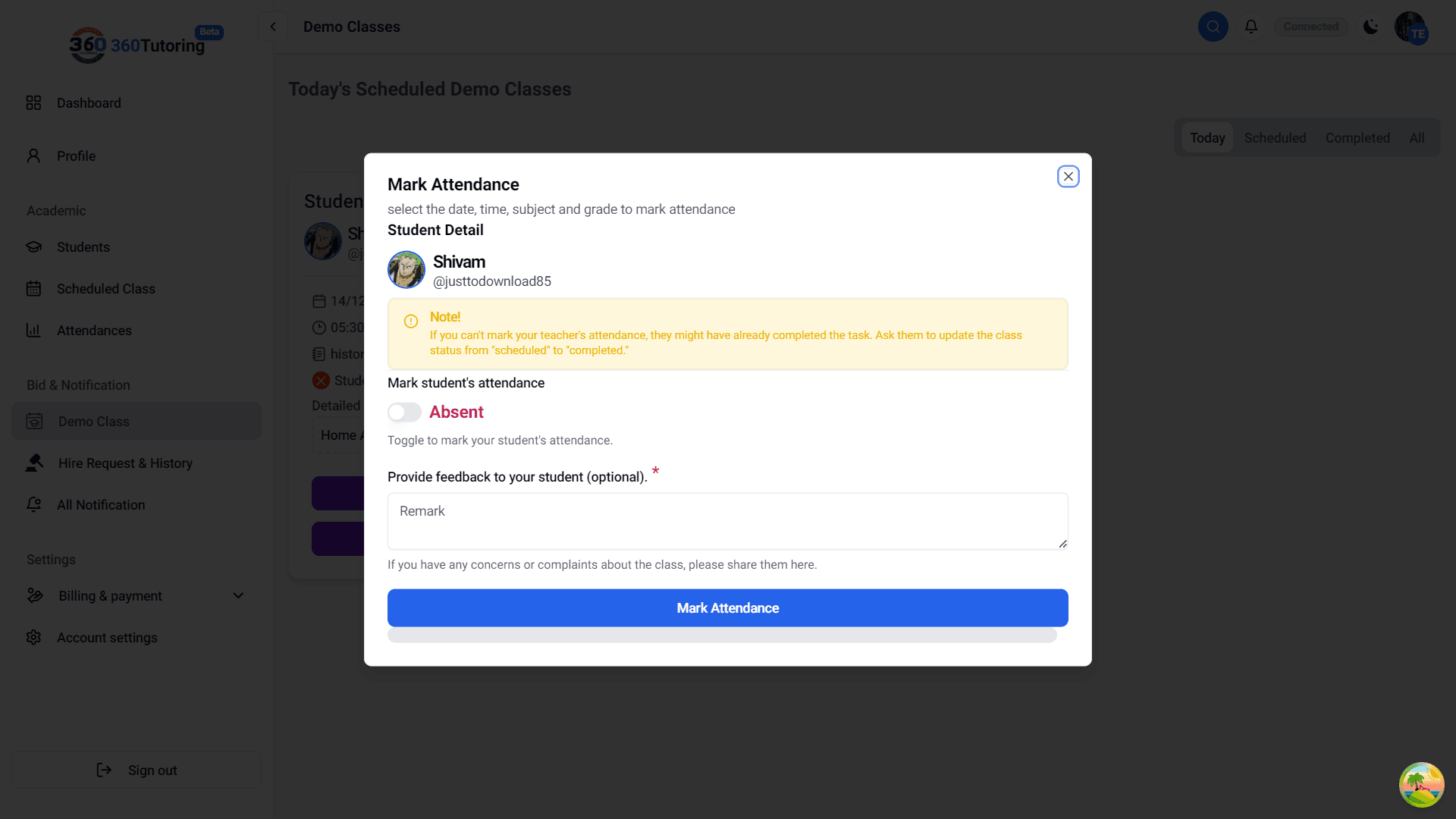Toggle dark mode moon icon
The height and width of the screenshot is (819, 1456).
click(x=1370, y=27)
